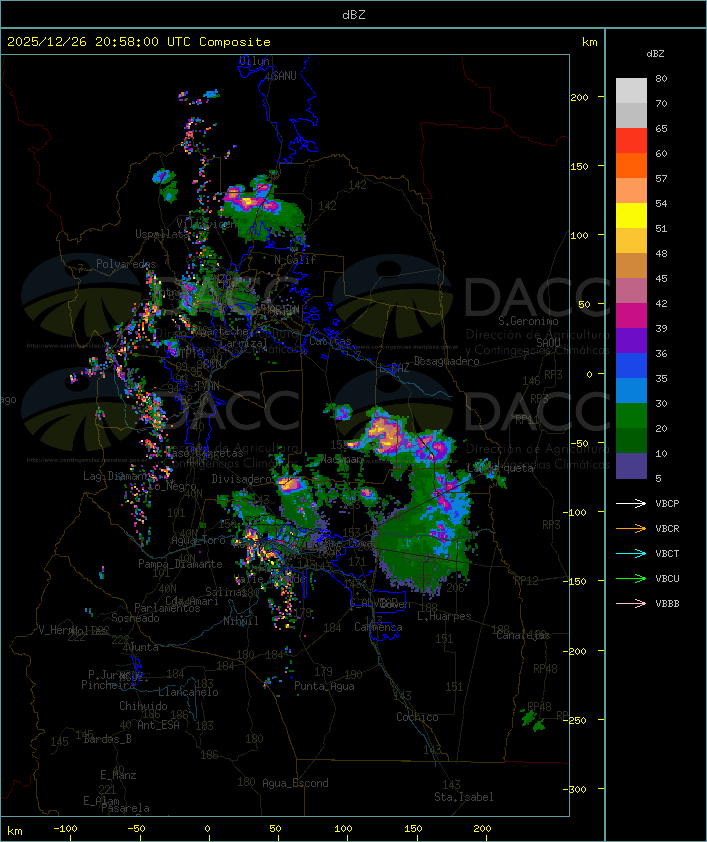707x842 pixels.
Task: Pick the magenta 39-42 dBZ swatch
Action: pos(631,315)
